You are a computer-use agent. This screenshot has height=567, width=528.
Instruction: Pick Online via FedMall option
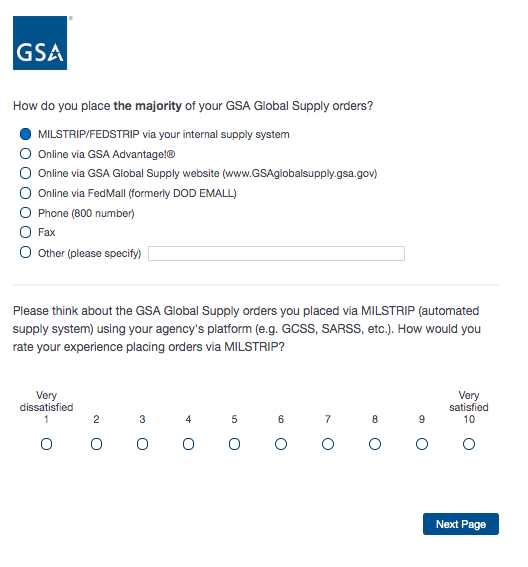(25, 193)
